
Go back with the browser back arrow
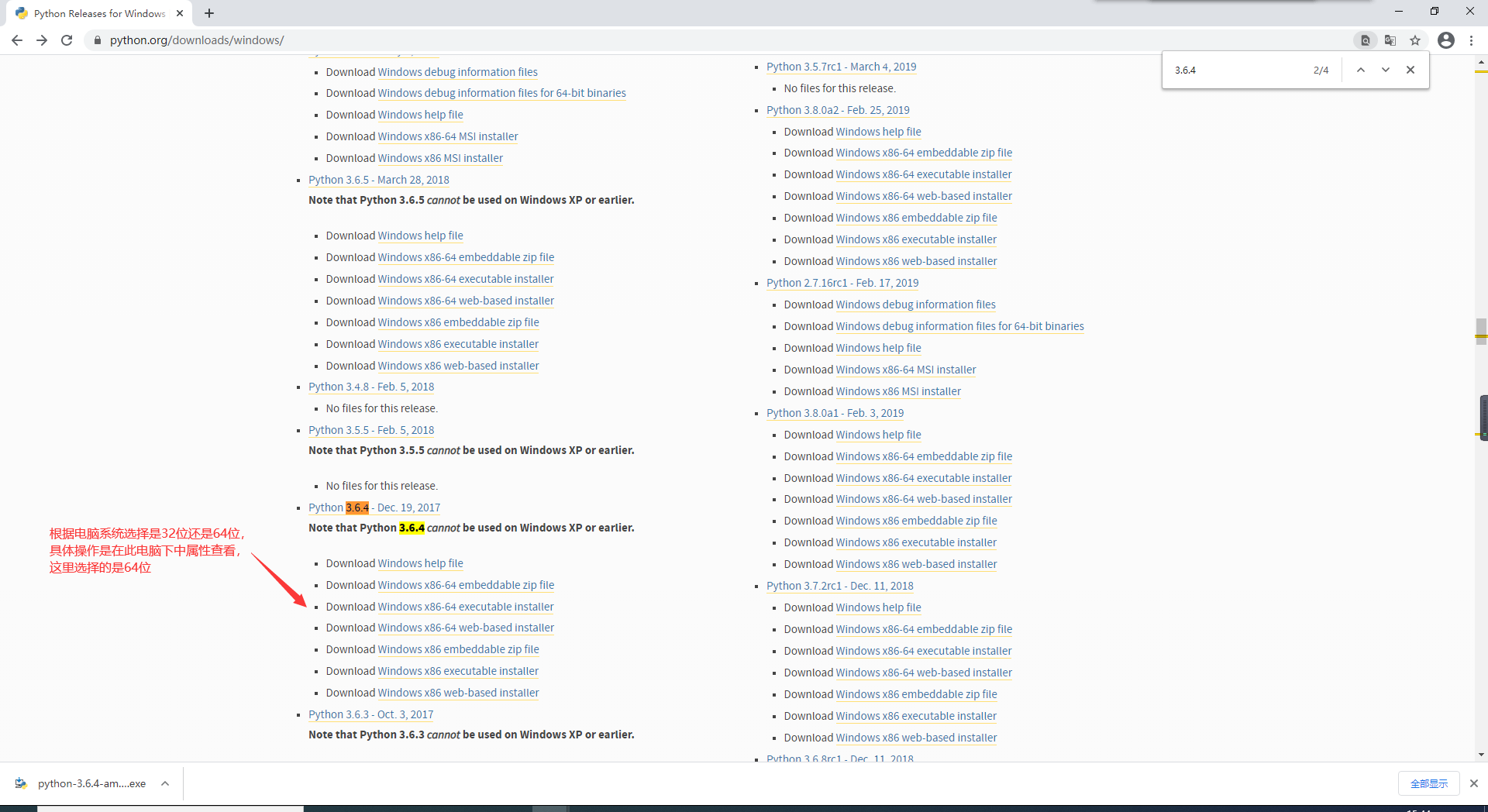(x=17, y=40)
